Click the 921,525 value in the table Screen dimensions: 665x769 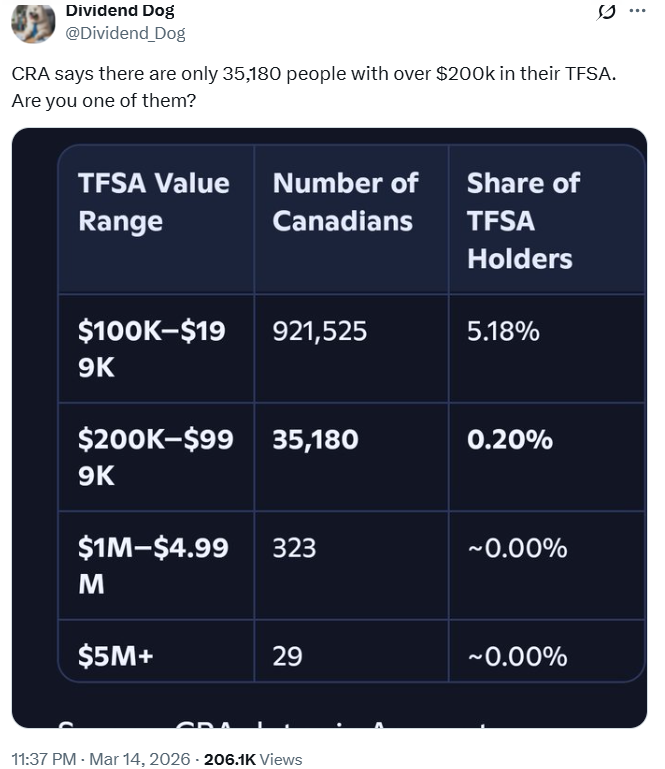(320, 331)
